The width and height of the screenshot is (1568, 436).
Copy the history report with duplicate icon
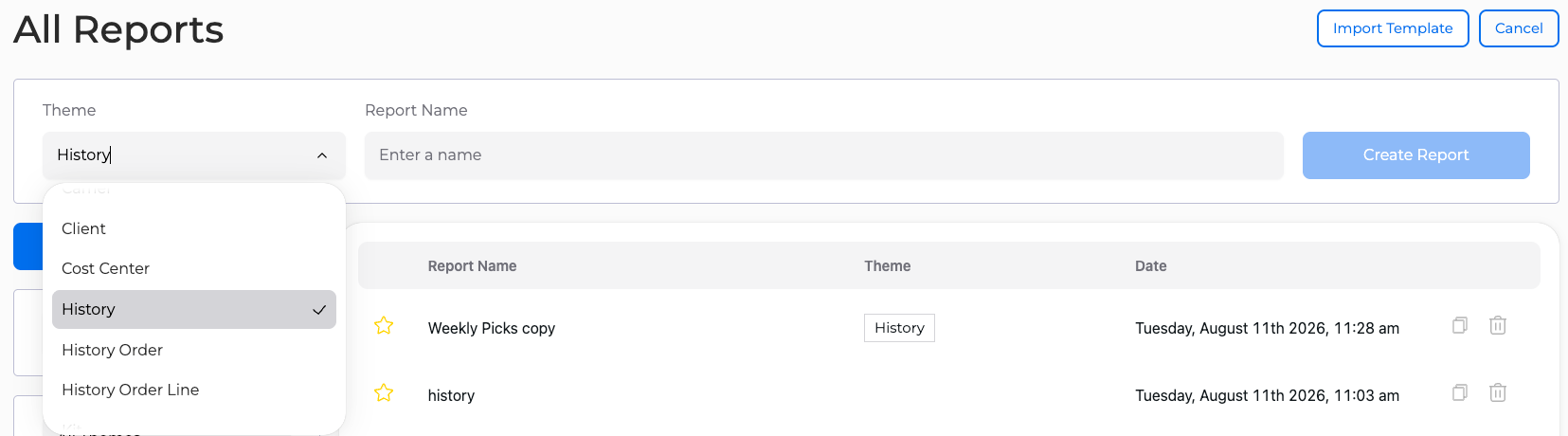click(1460, 392)
